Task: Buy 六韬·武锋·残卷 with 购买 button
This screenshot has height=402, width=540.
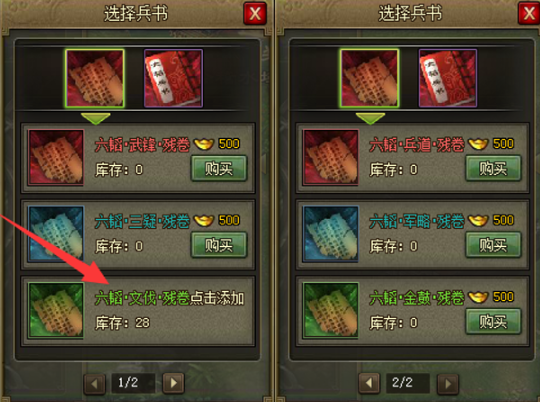Action: point(219,168)
